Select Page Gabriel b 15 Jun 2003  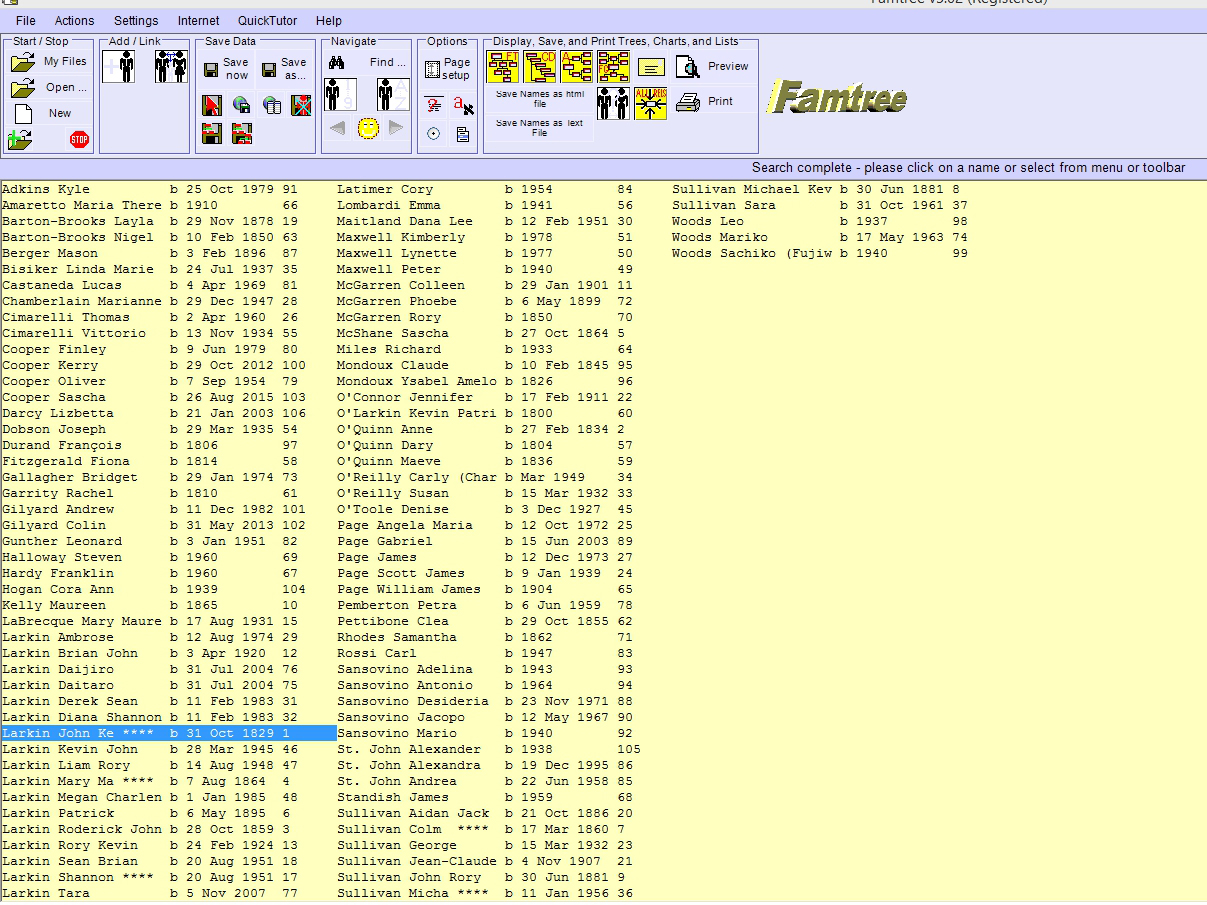coord(503,541)
